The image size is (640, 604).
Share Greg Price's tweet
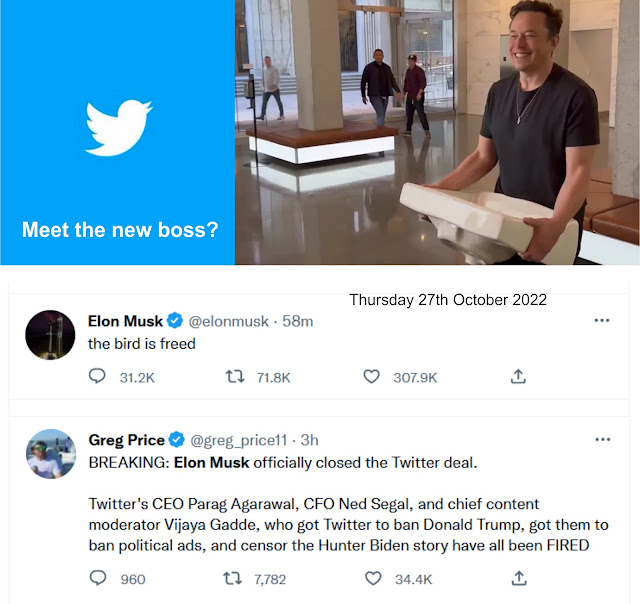[x=519, y=578]
